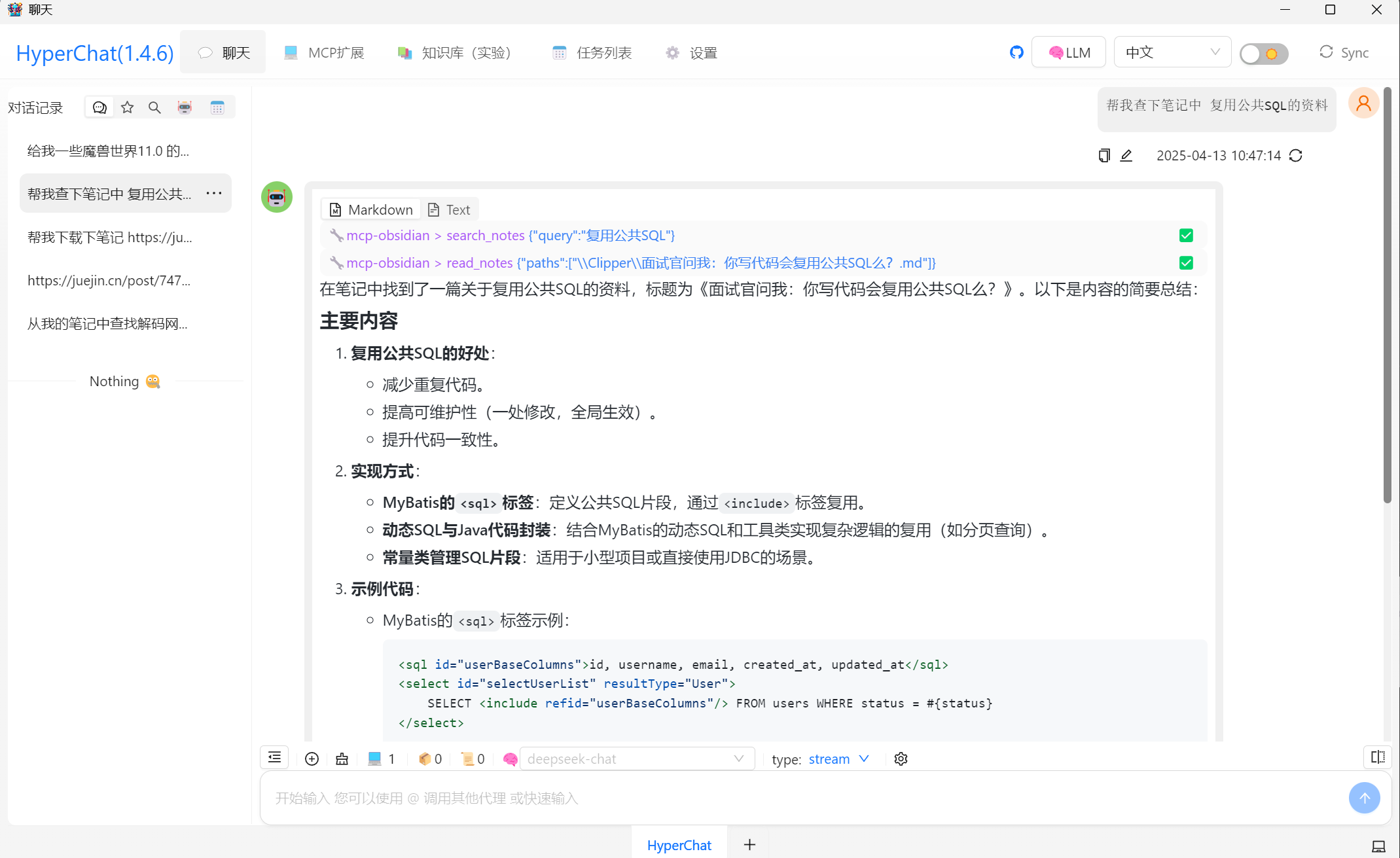Open MCP tools count icon showing 1

(x=382, y=759)
